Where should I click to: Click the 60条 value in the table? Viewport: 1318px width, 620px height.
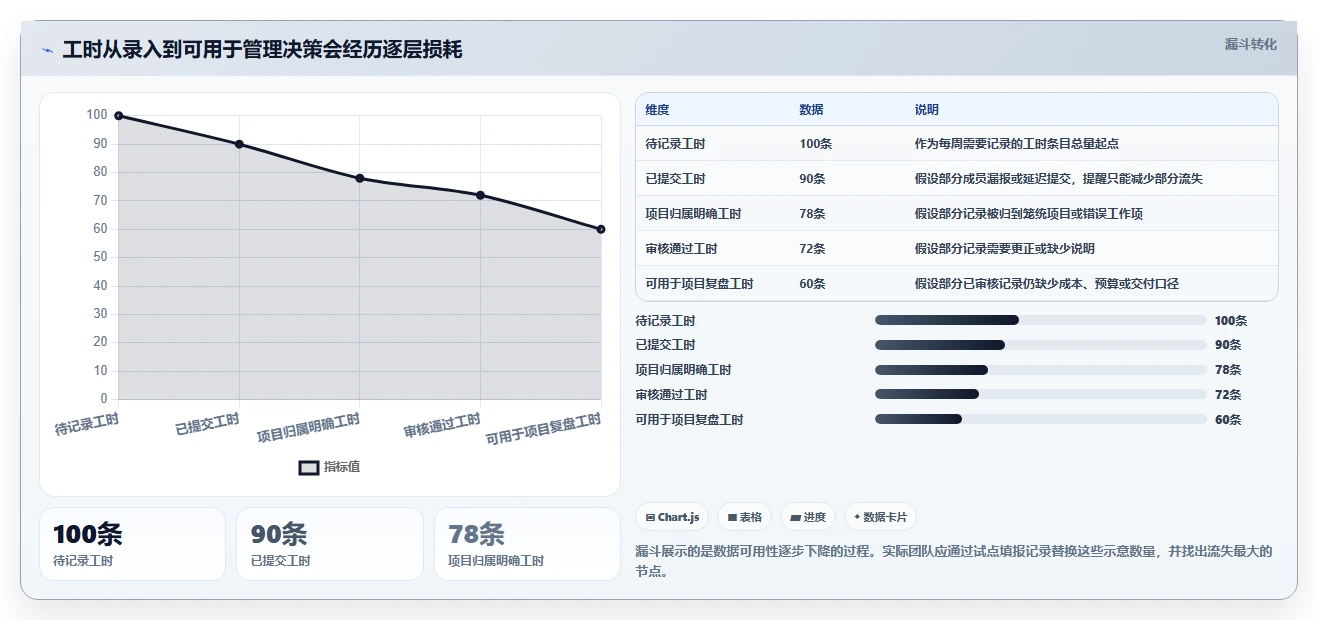point(812,284)
